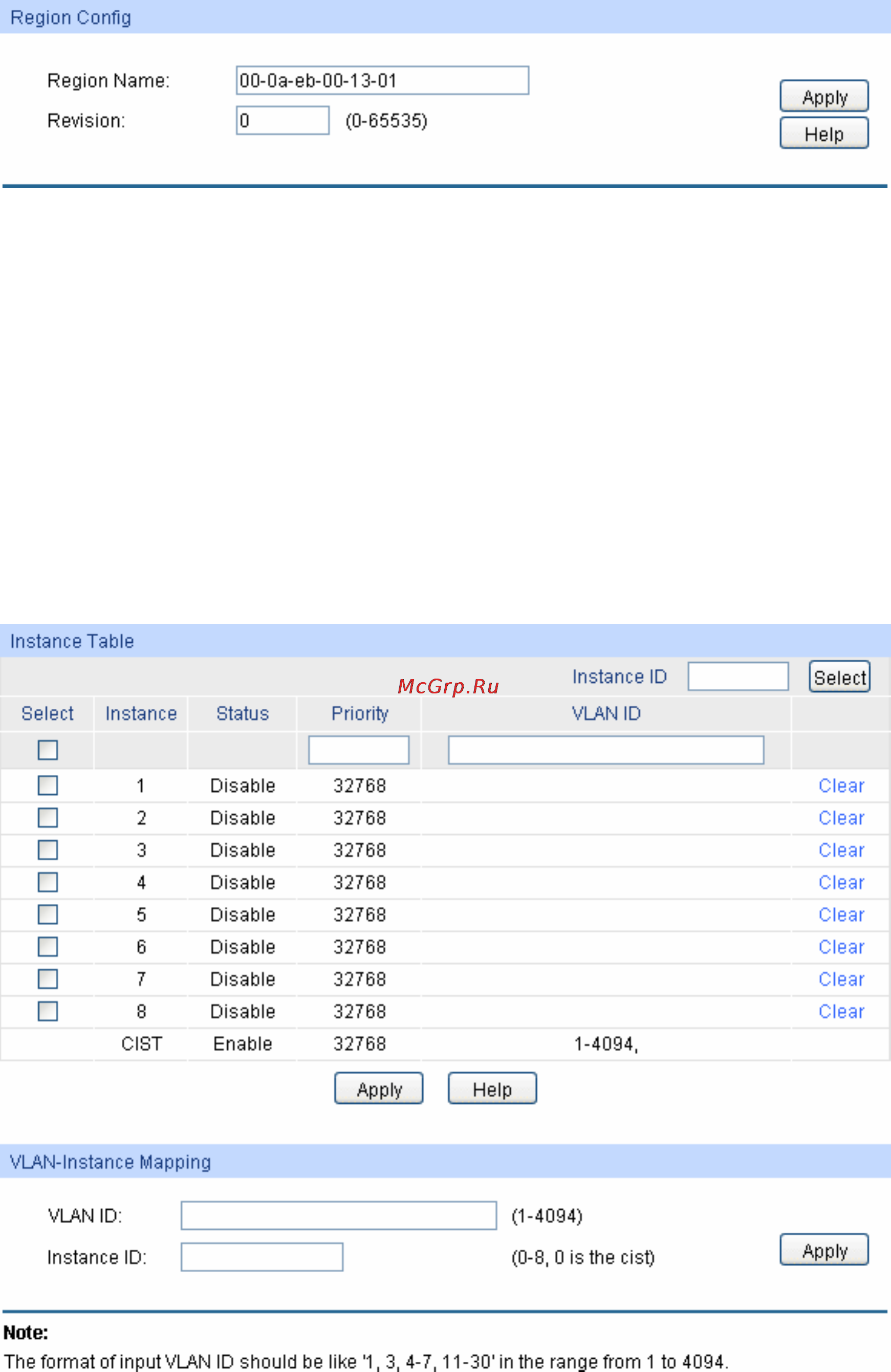This screenshot has width=891, height=1372.
Task: Click the Revision input field
Action: click(282, 120)
